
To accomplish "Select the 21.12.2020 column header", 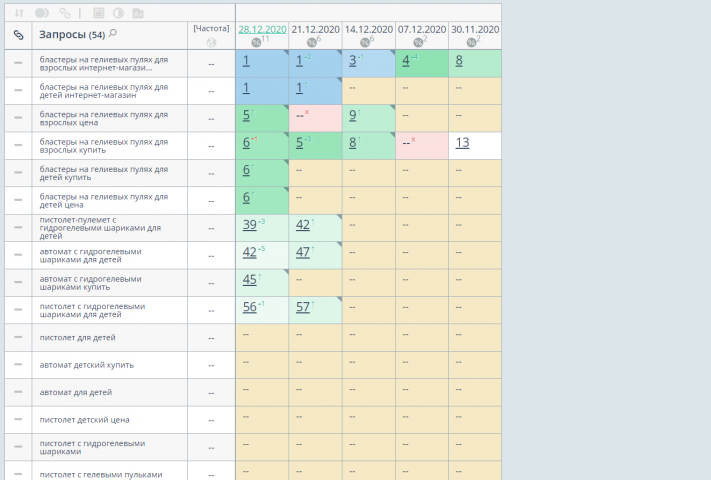I will (315, 29).
